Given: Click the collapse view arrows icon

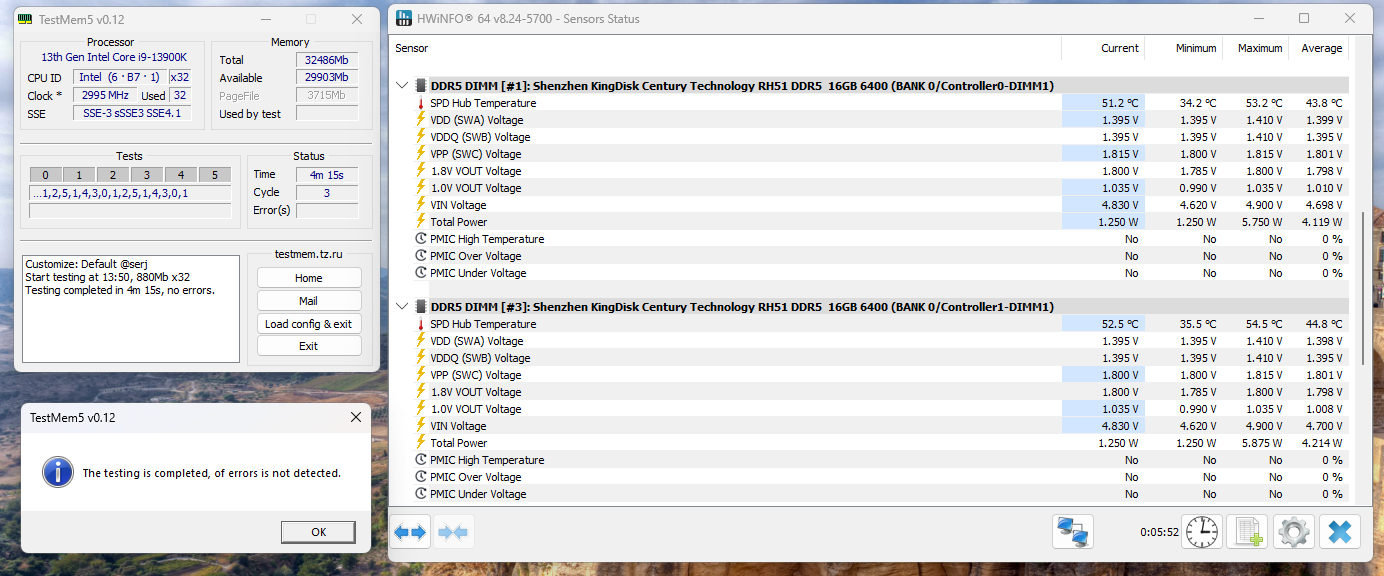Looking at the screenshot, I should (453, 532).
